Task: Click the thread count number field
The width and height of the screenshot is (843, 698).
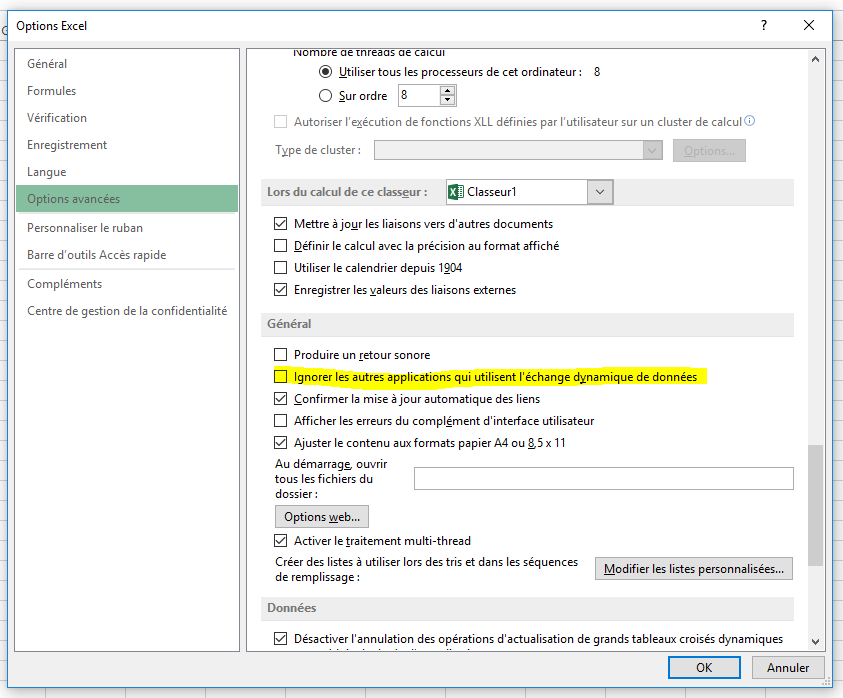Action: [419, 96]
